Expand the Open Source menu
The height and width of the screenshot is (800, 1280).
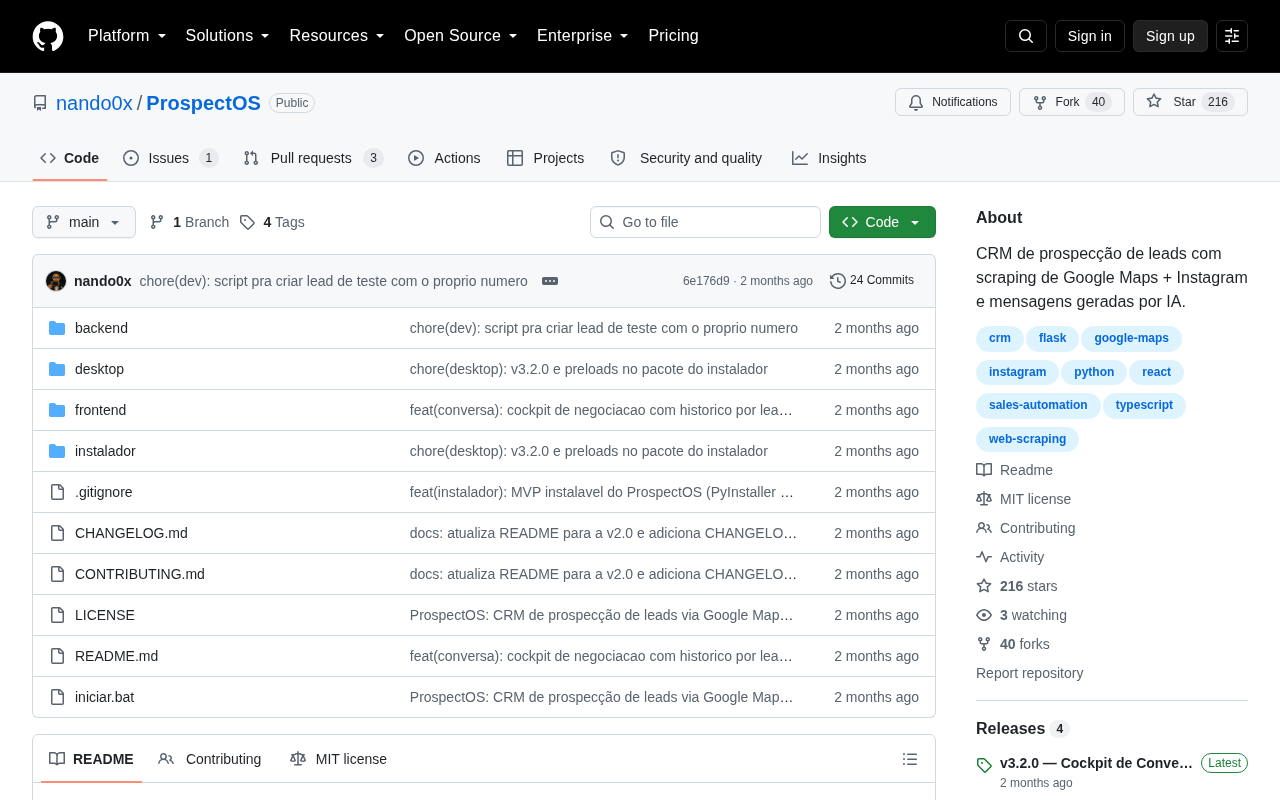[461, 36]
